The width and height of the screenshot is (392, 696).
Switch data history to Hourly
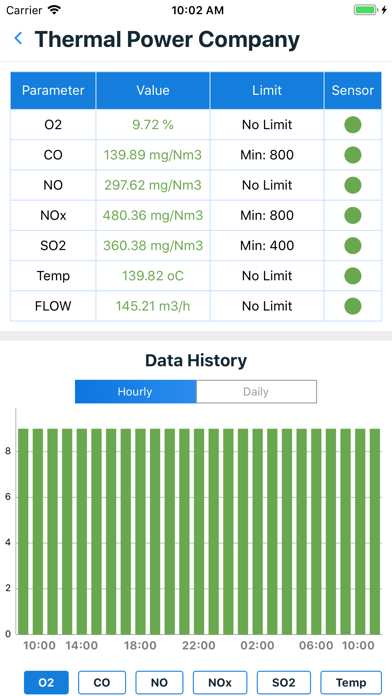[x=135, y=392]
